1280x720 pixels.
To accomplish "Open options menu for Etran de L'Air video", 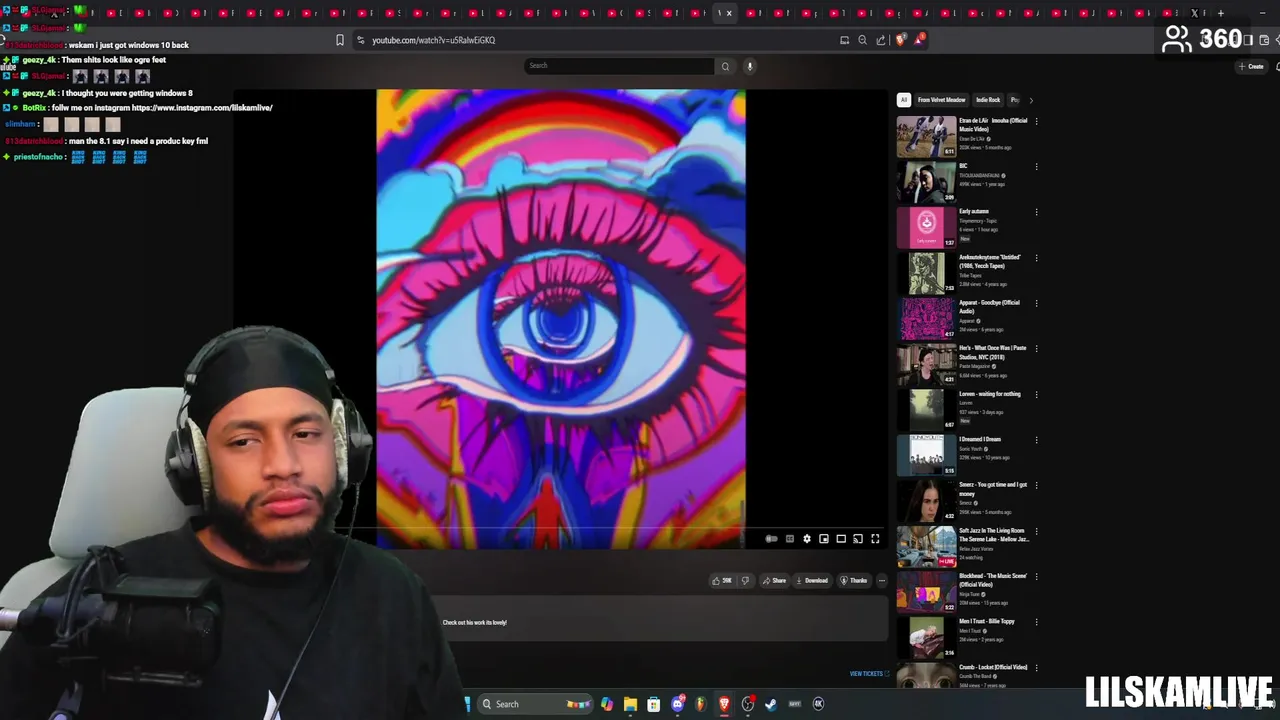I will [1036, 122].
